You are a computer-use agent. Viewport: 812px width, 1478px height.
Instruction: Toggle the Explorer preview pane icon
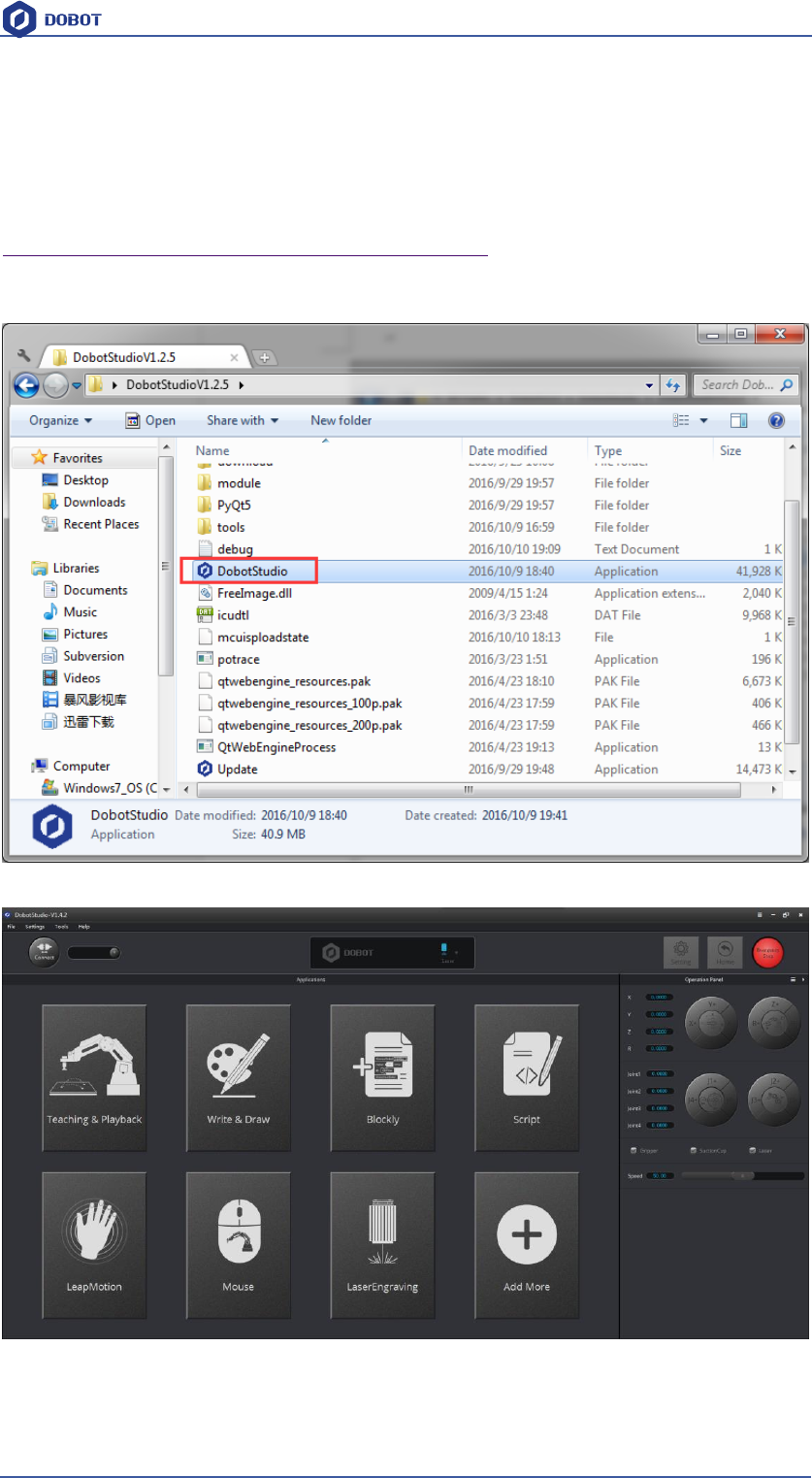(x=739, y=420)
